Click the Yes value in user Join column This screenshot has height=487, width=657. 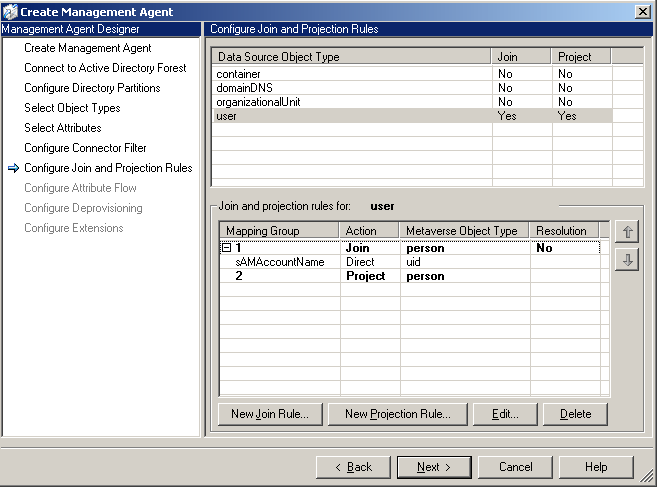(x=507, y=116)
